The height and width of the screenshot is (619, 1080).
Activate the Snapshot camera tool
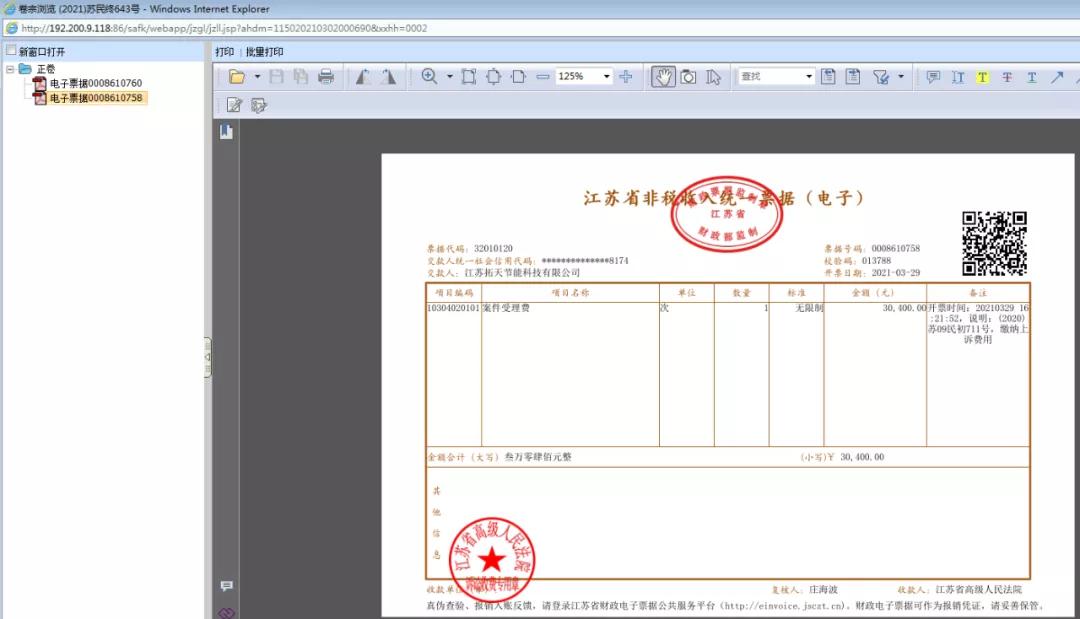point(689,77)
